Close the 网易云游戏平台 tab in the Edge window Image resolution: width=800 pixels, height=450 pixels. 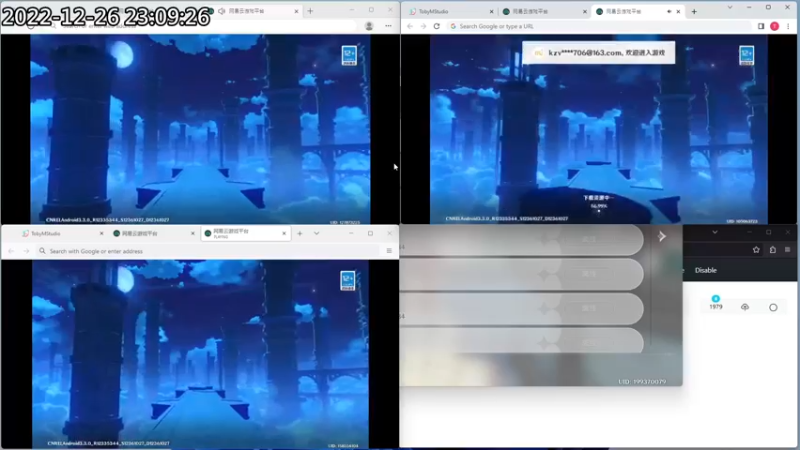[x=296, y=11]
